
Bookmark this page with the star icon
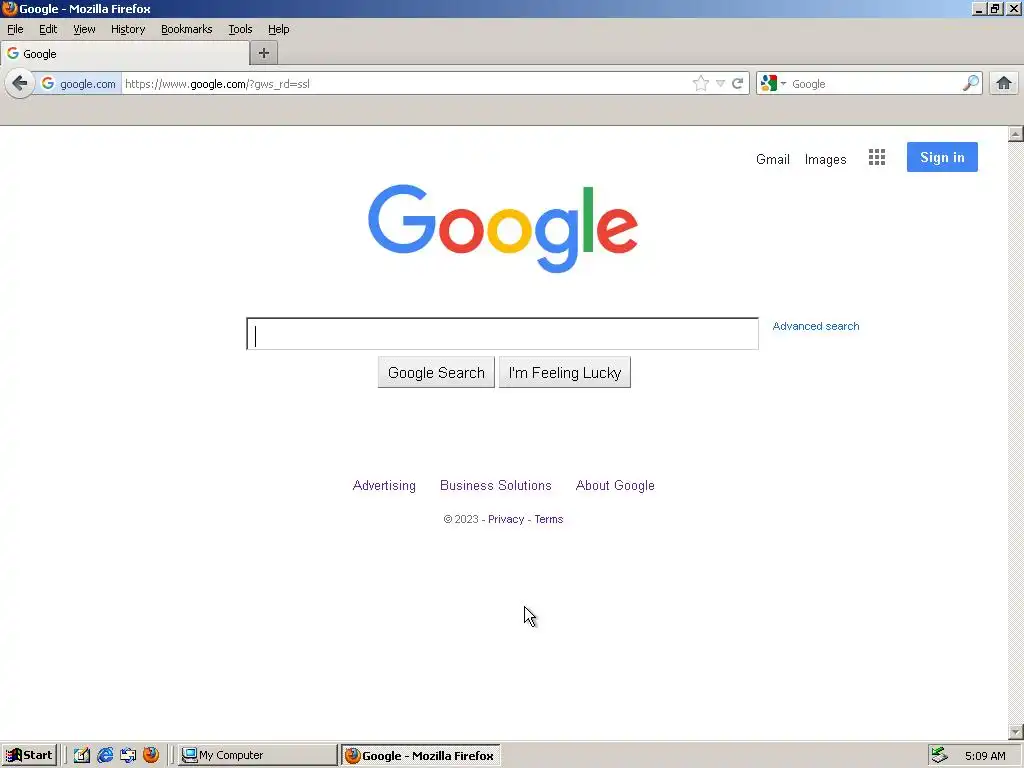pyautogui.click(x=701, y=84)
